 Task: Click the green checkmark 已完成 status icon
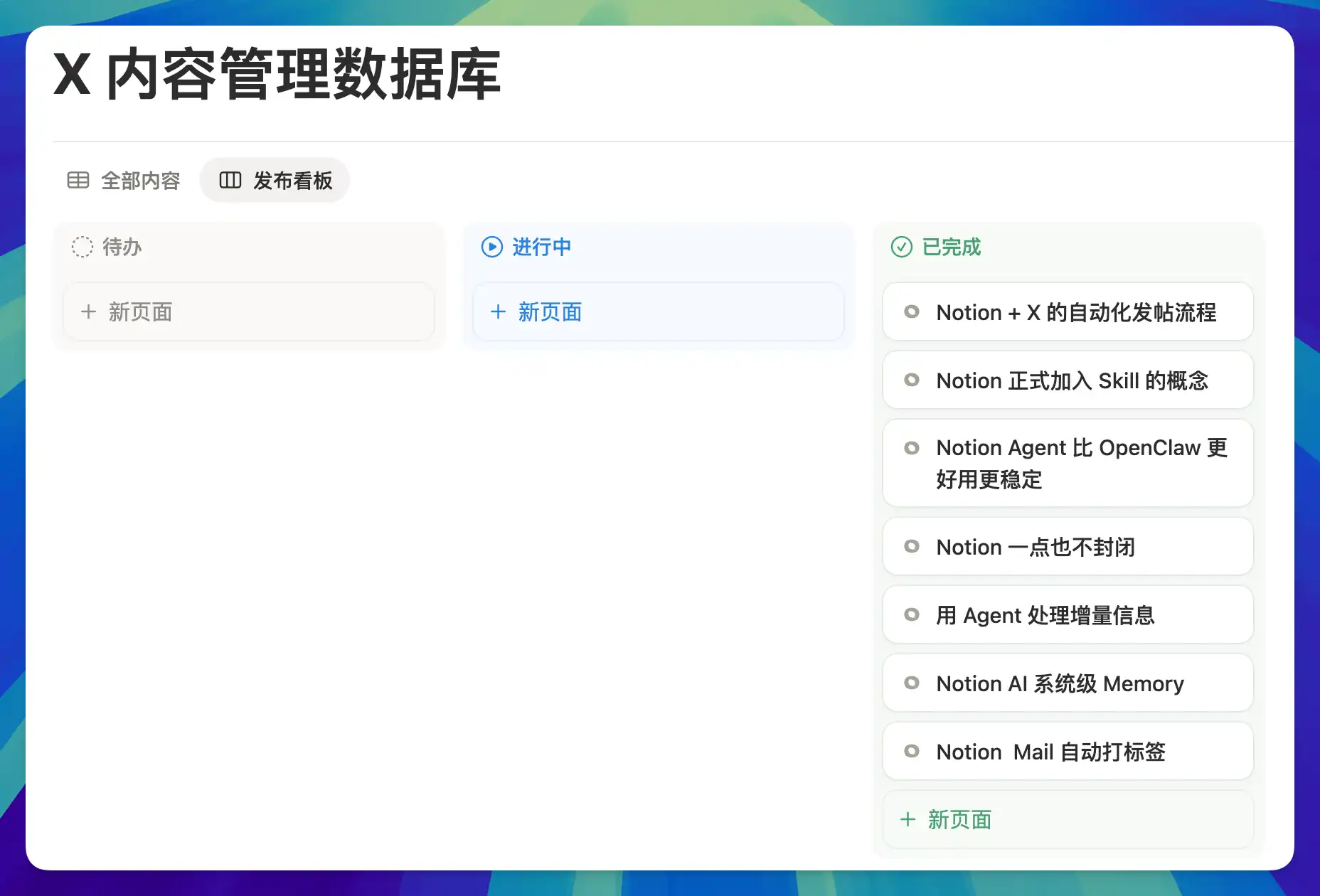click(901, 247)
